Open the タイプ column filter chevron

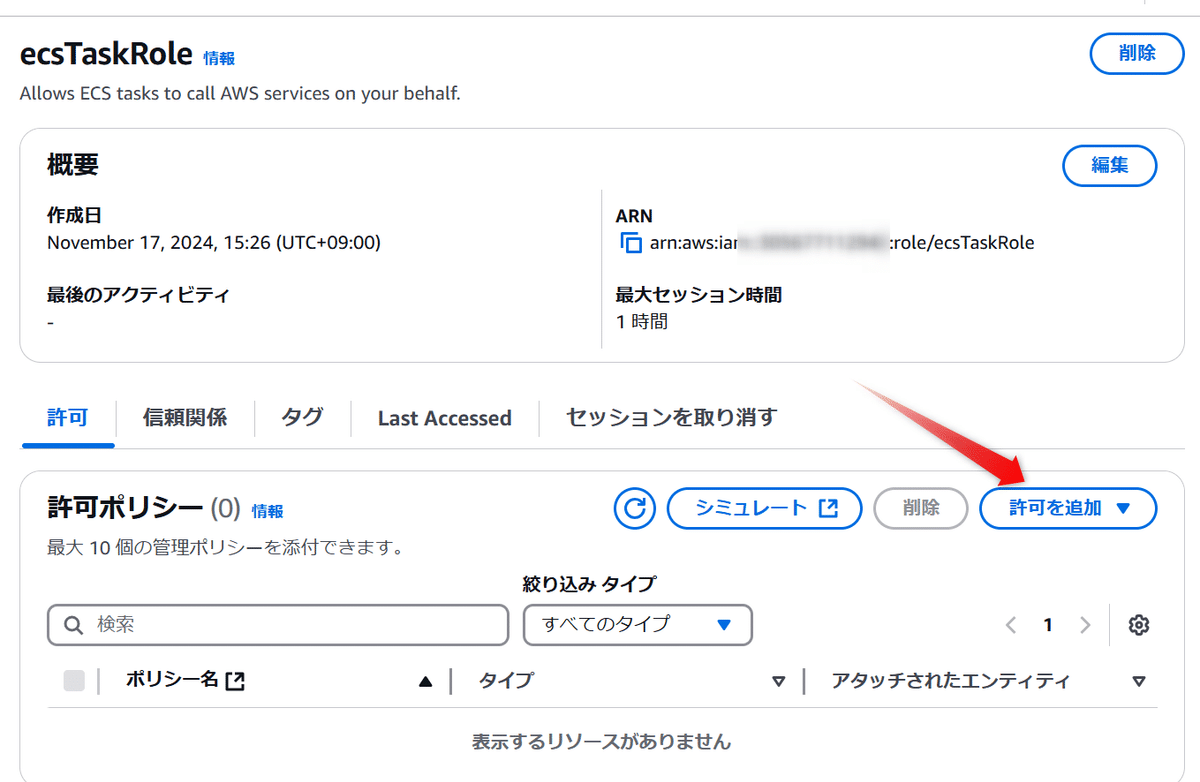tap(779, 681)
